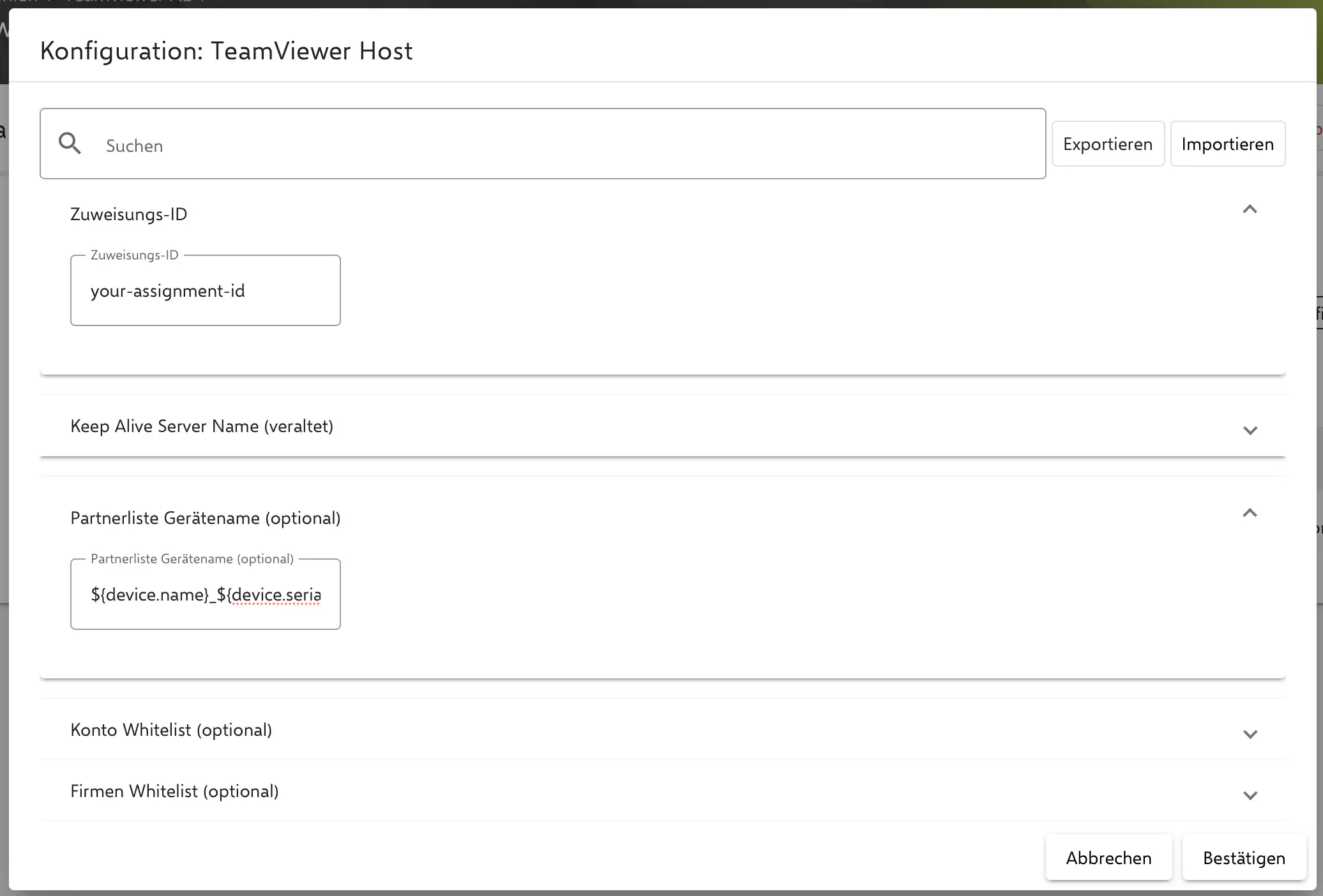Click the Konfiguration: TeamViewer Host title

226,50
